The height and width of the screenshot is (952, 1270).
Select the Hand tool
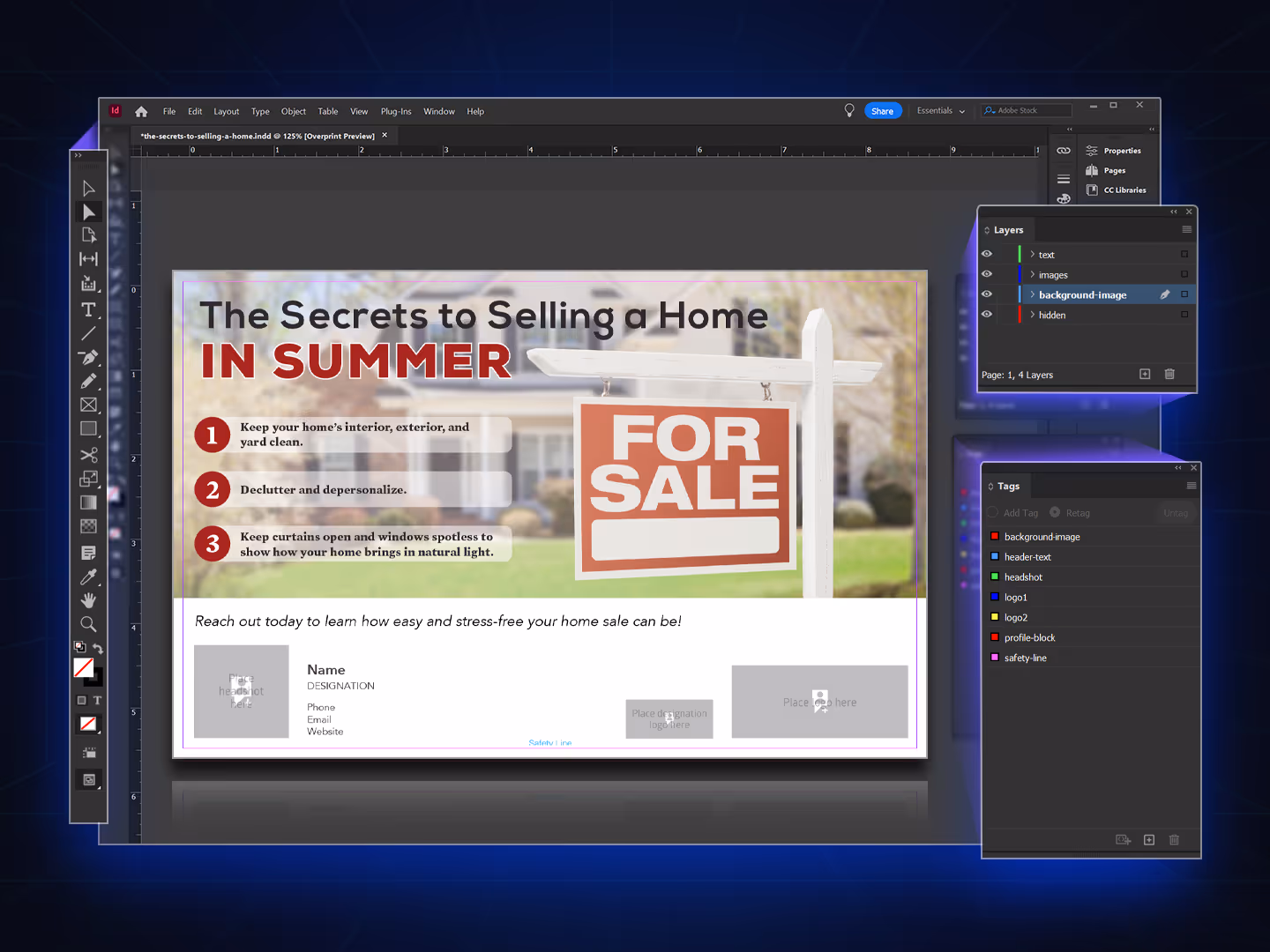[88, 600]
